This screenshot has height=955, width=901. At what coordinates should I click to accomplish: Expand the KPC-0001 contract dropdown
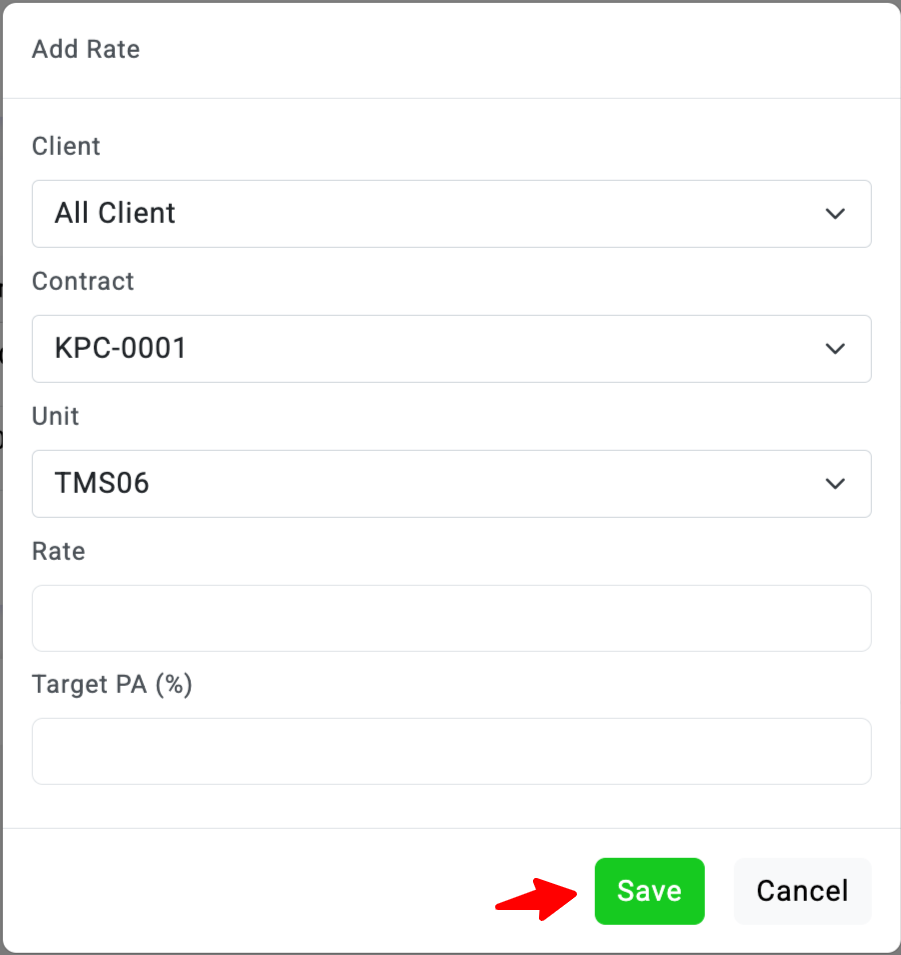[451, 349]
